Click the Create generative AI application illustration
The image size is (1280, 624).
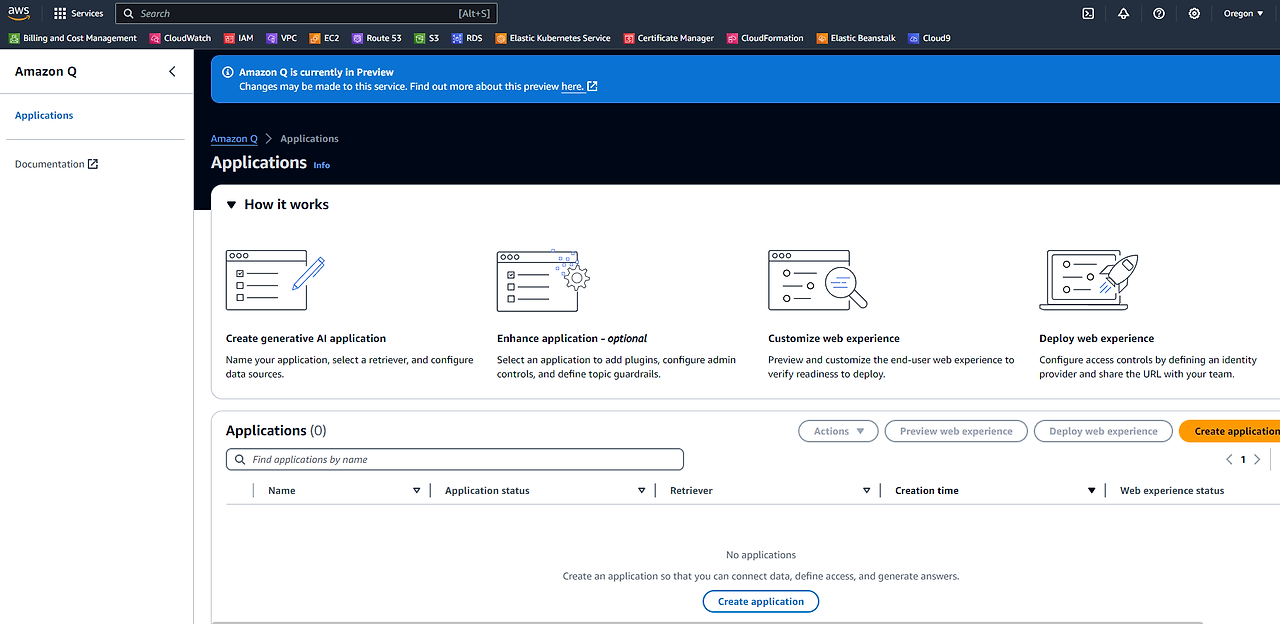pyautogui.click(x=275, y=280)
